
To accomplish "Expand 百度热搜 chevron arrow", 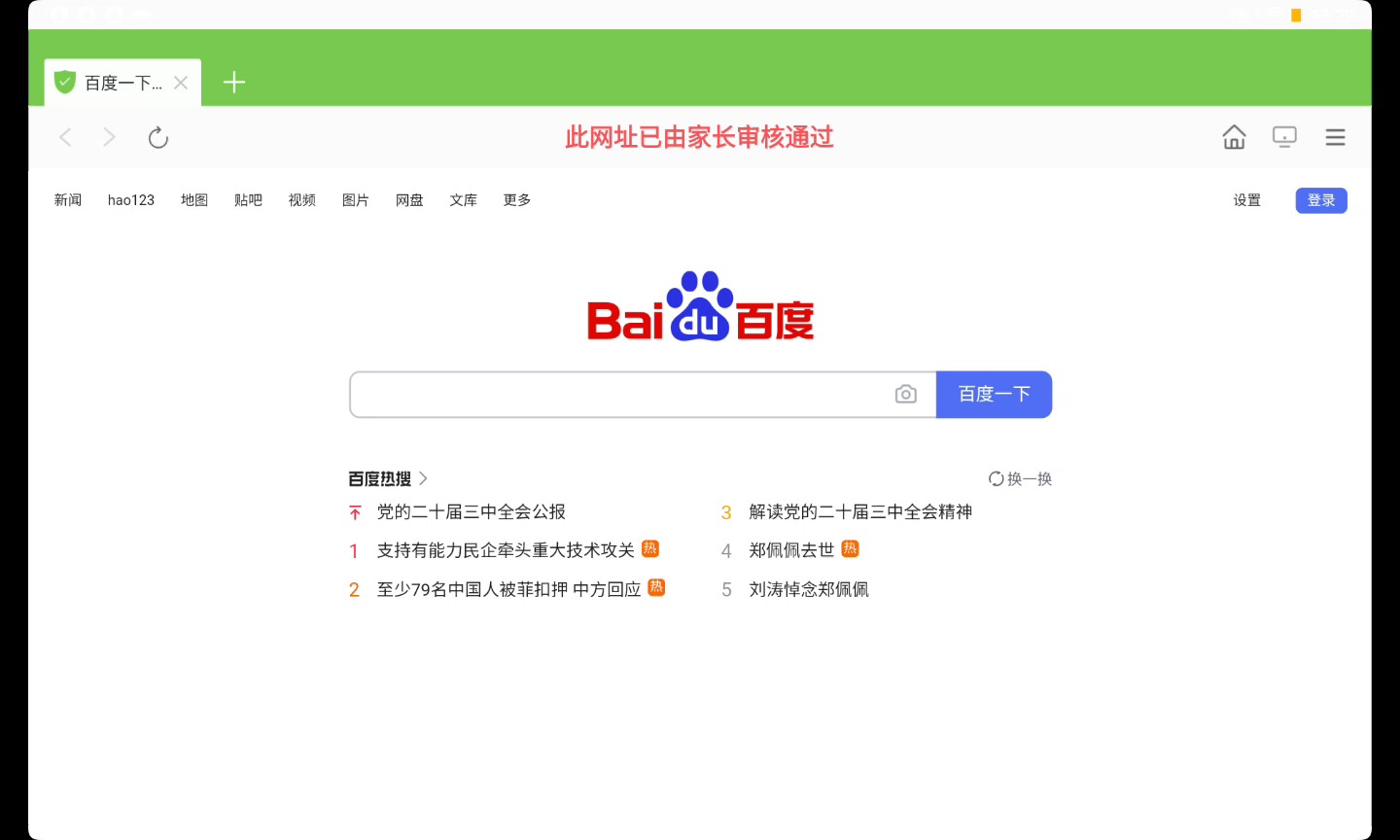I will [423, 478].
